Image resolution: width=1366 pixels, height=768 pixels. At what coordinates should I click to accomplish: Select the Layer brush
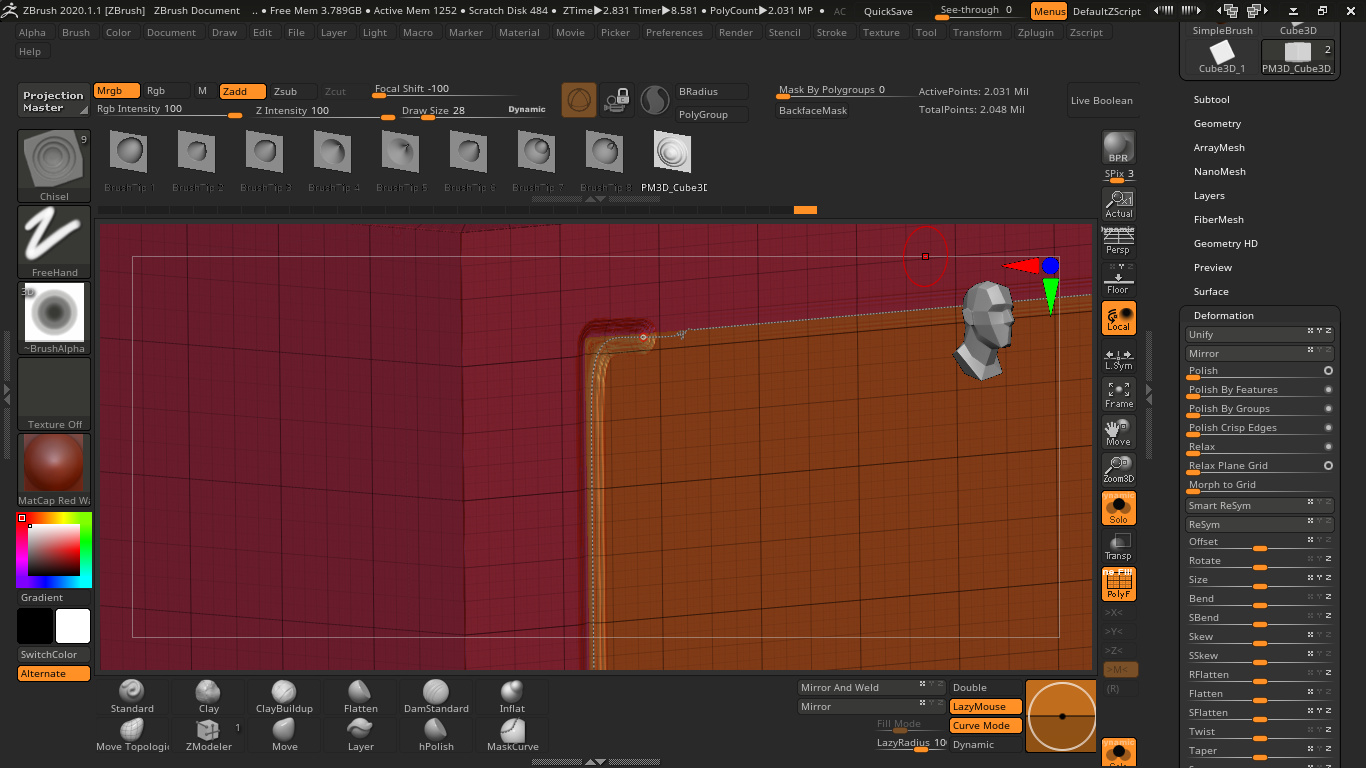click(x=360, y=735)
